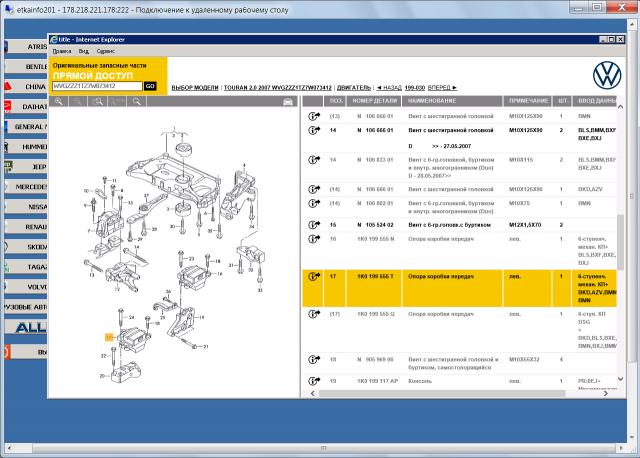640x458 pixels.
Task: Select the GENERAL MOTORS catalog button
Action: 26,127
